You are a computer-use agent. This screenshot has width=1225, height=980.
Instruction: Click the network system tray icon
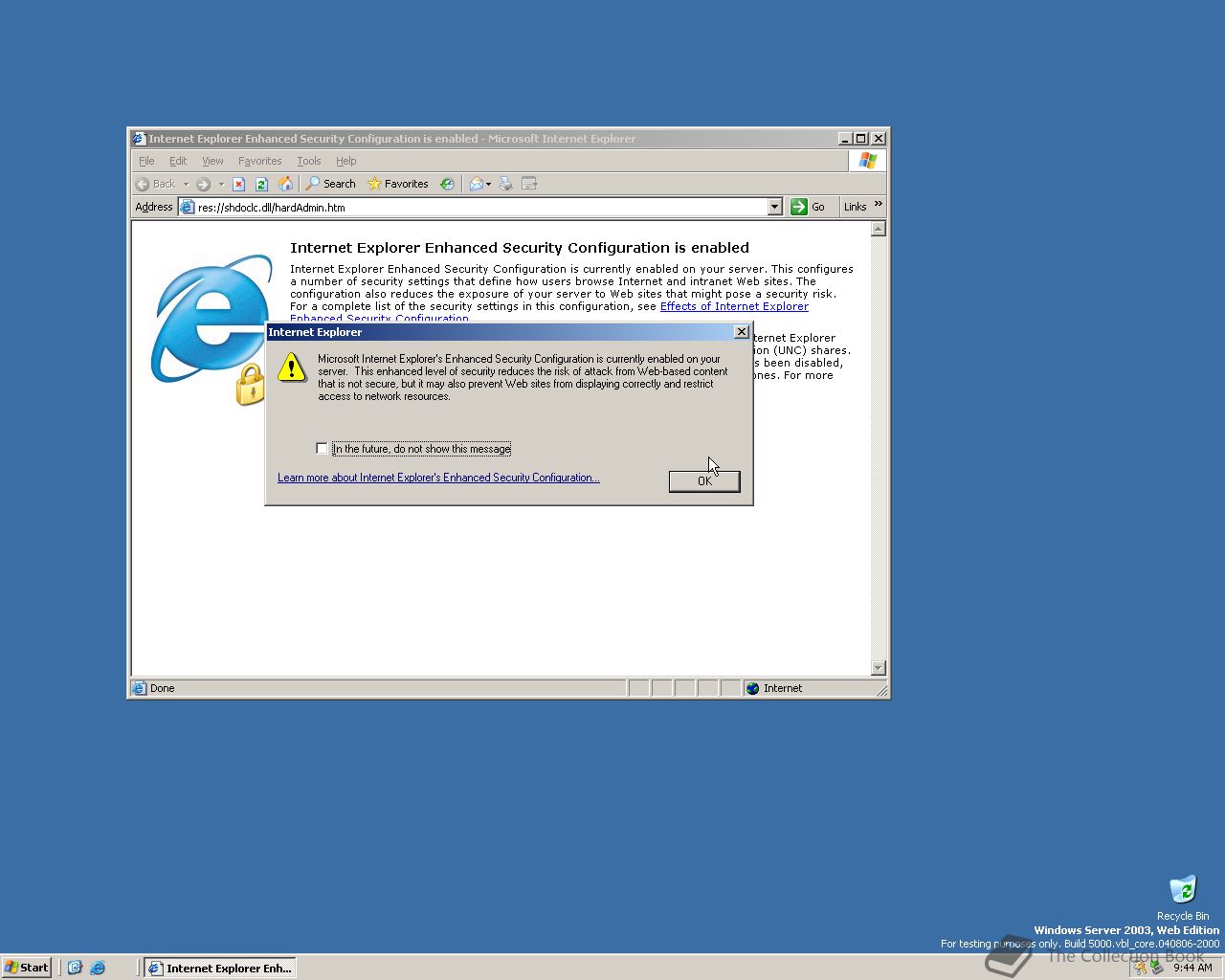point(1156,968)
